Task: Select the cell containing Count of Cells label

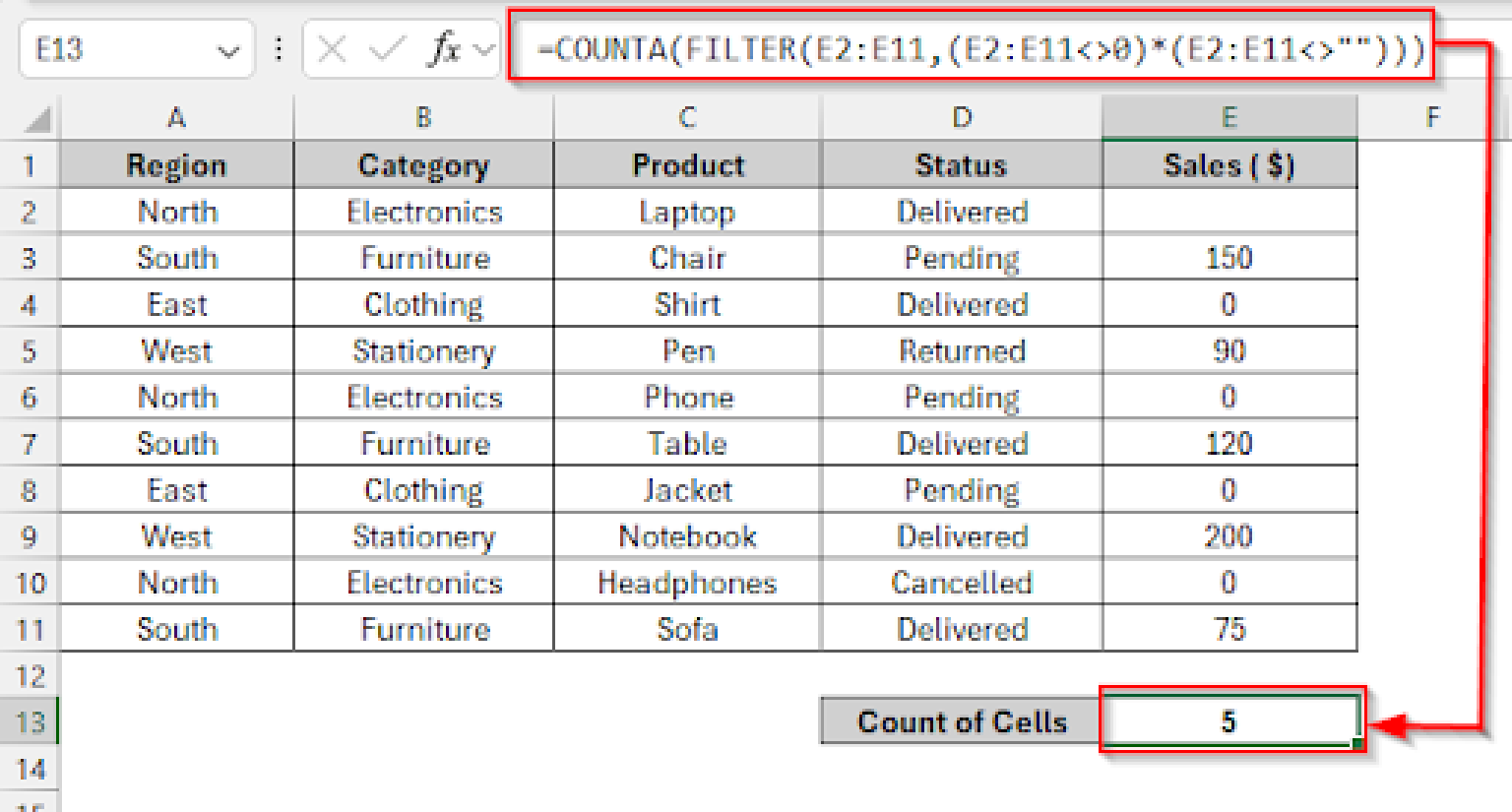Action: coord(961,720)
